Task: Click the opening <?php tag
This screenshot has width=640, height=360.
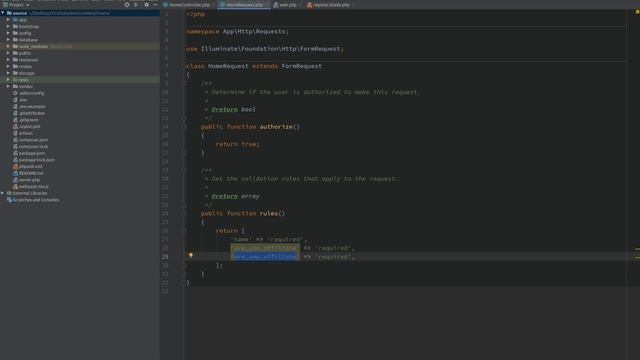Action: click(196, 14)
